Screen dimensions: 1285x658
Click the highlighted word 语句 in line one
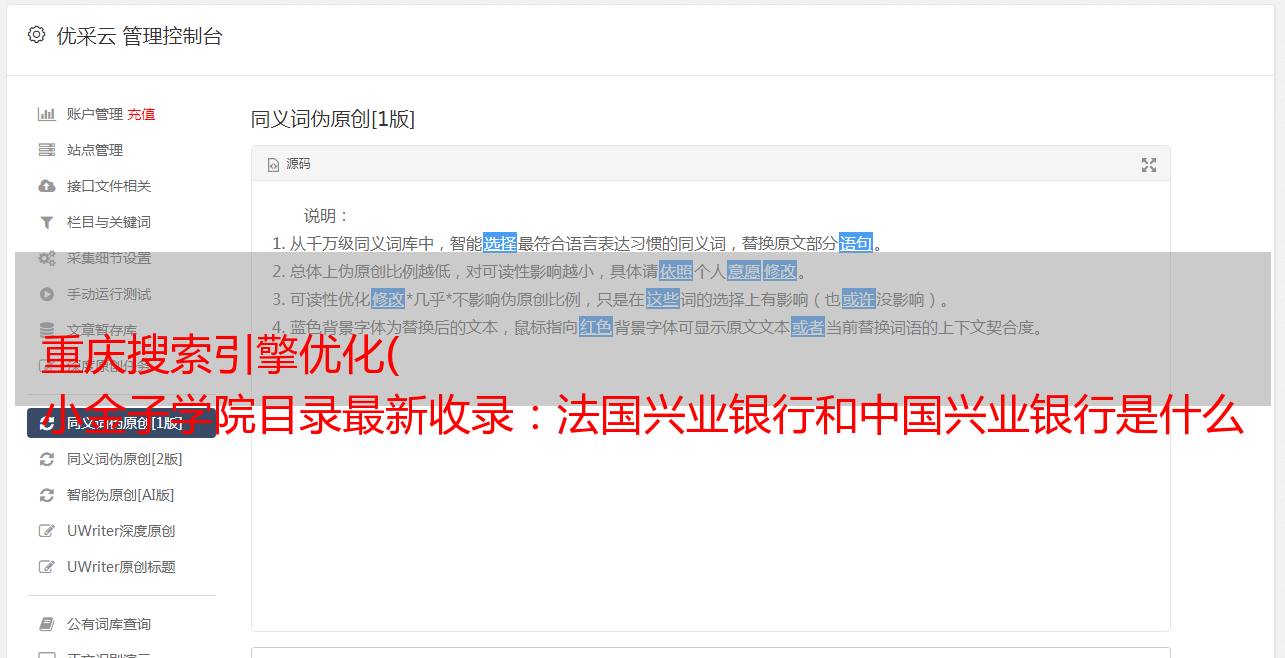(856, 243)
